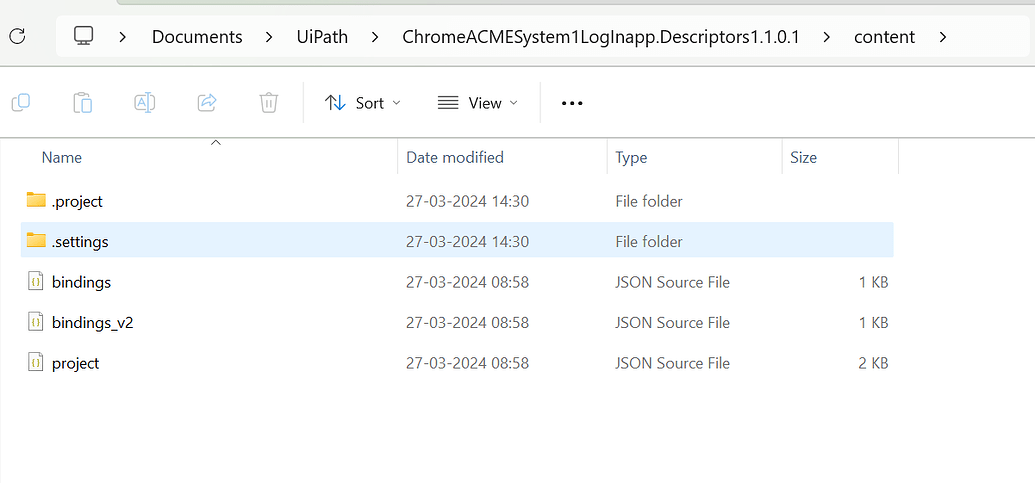
Task: Expand chevron after UiPath breadcrumb
Action: [x=375, y=37]
